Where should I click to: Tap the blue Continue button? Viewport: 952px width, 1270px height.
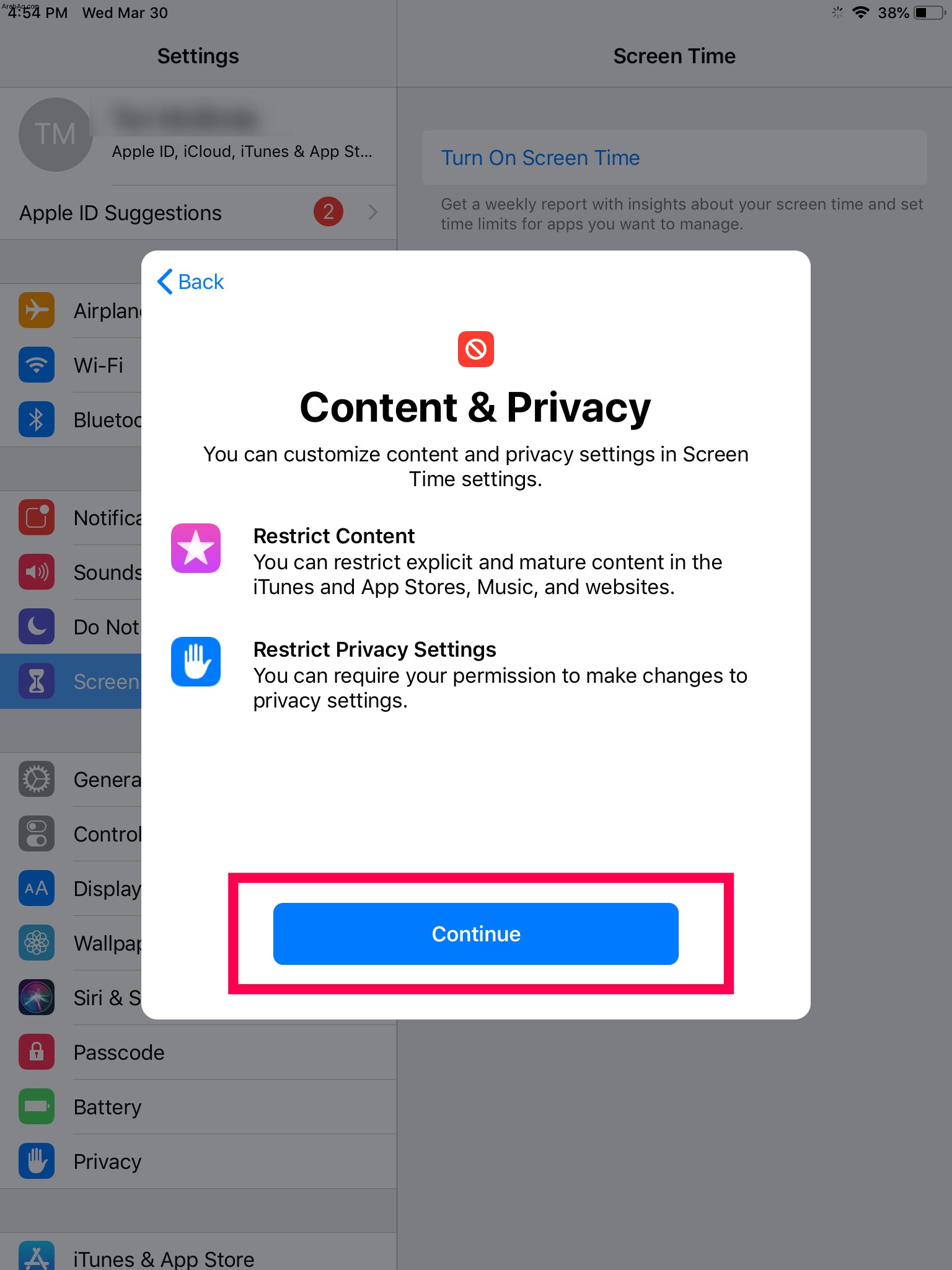[475, 933]
